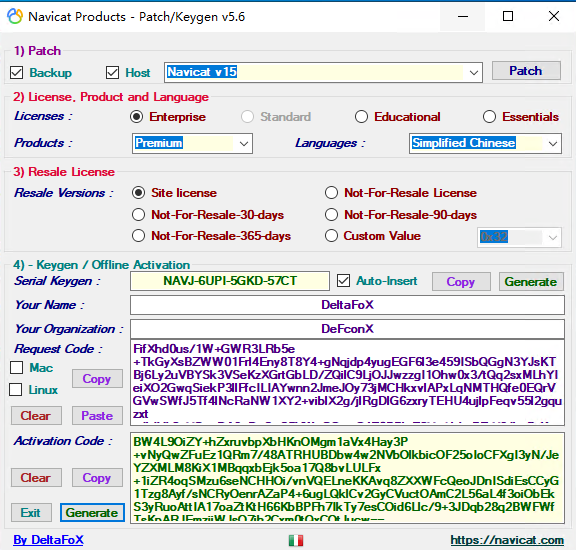The image size is (576, 550).
Task: Copy the serial key
Action: pos(461,282)
